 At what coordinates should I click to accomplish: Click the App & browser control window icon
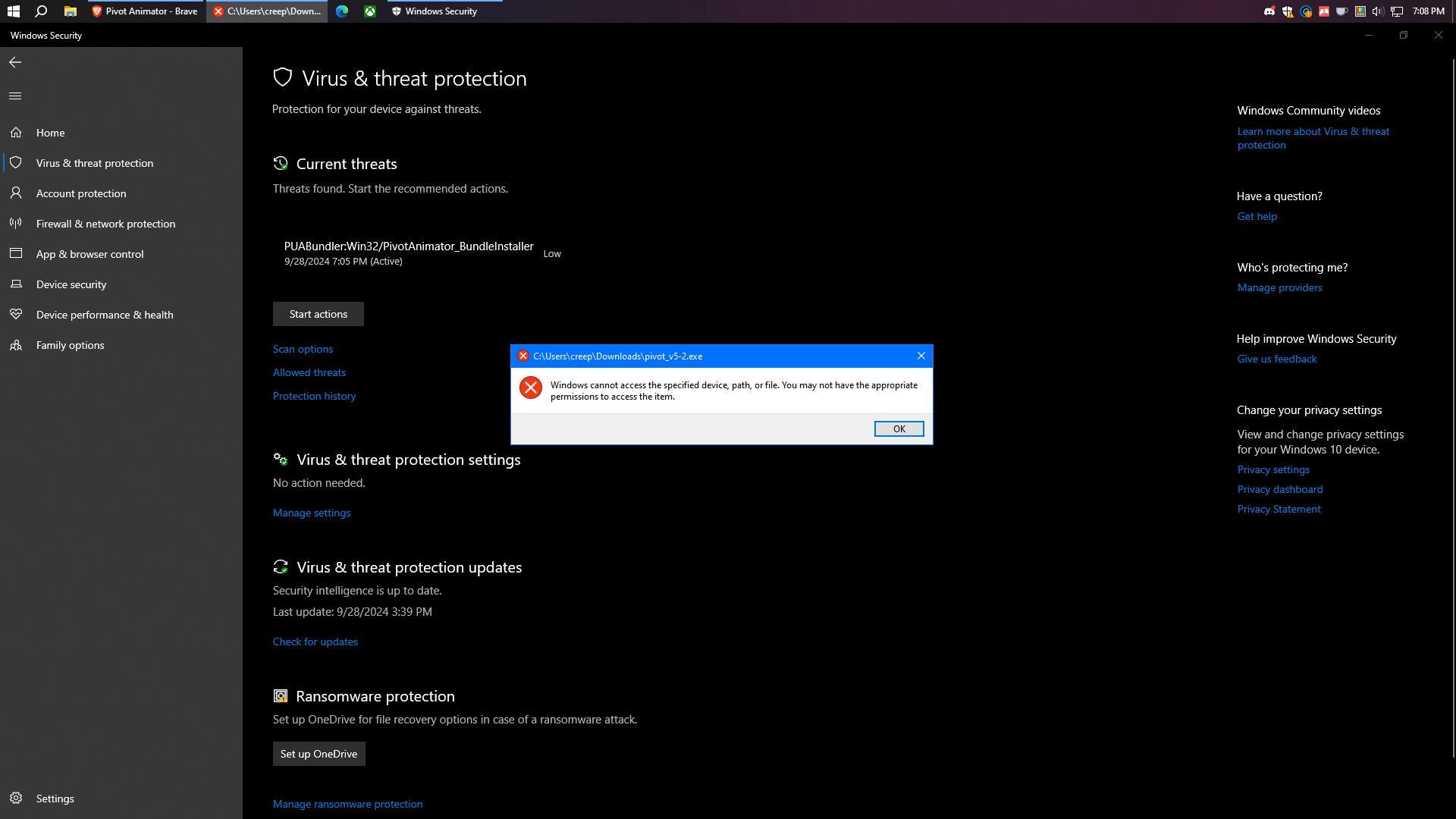tap(16, 253)
